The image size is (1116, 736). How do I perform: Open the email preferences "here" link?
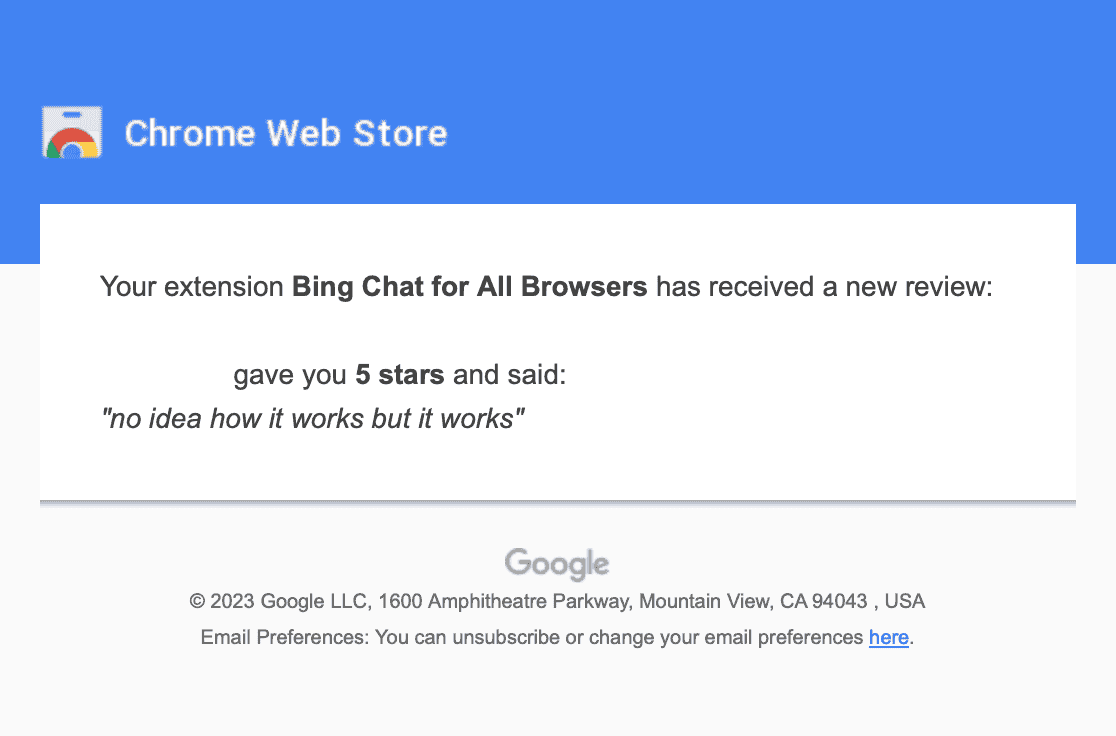(888, 637)
